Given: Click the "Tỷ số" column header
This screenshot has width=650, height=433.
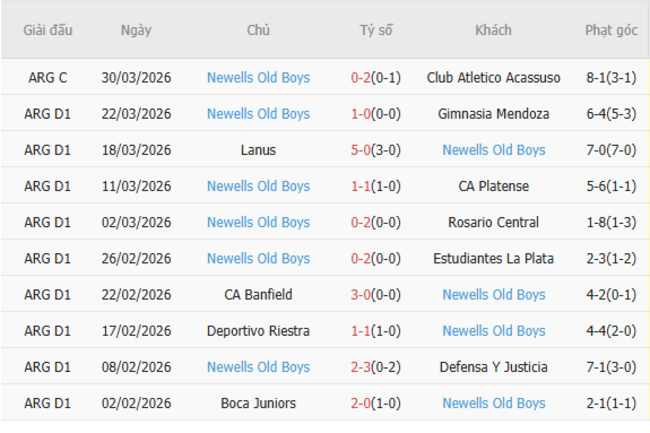Looking at the screenshot, I should (x=376, y=30).
